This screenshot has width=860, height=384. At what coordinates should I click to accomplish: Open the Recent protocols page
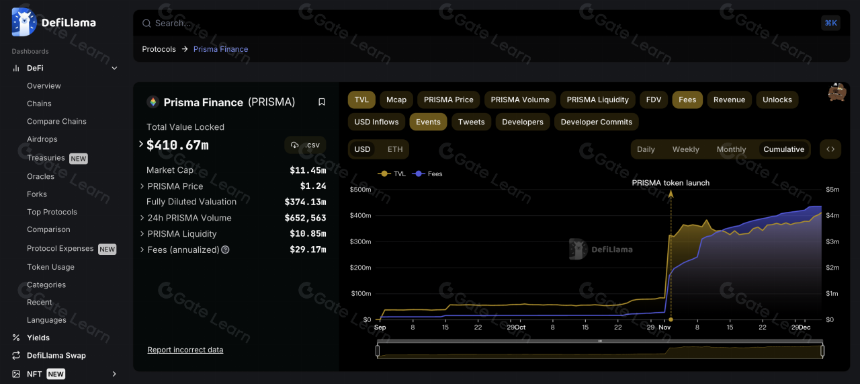(x=39, y=302)
